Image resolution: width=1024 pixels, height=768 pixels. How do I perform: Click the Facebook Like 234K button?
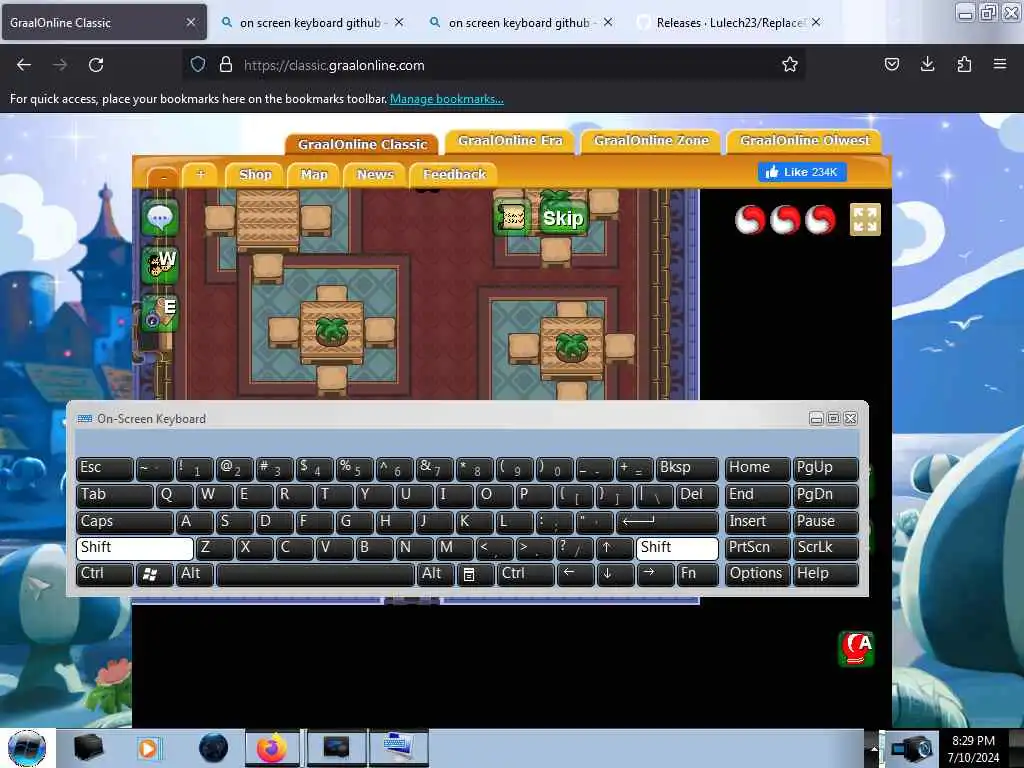[x=802, y=172]
